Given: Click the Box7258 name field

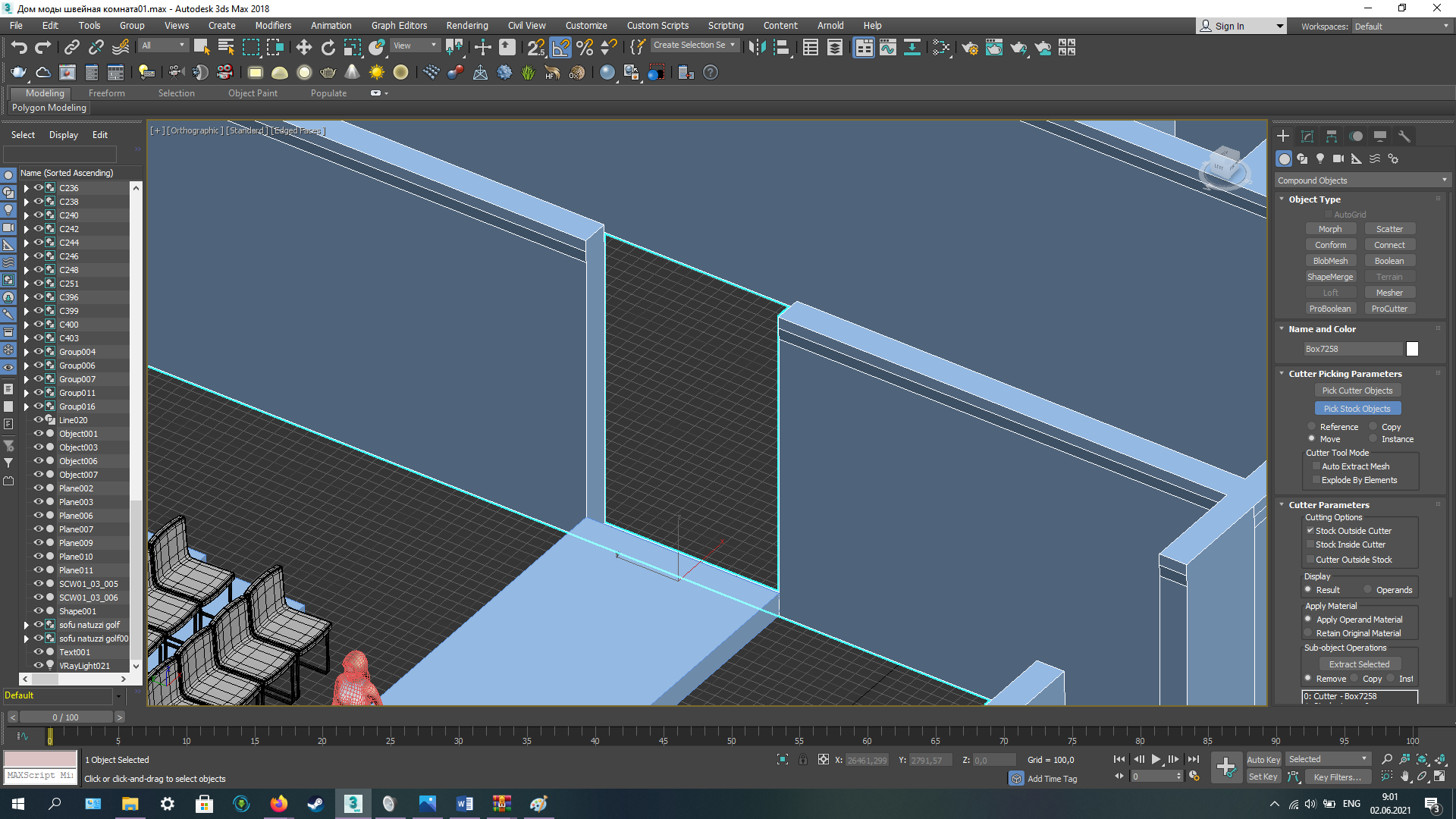Looking at the screenshot, I should (1353, 349).
